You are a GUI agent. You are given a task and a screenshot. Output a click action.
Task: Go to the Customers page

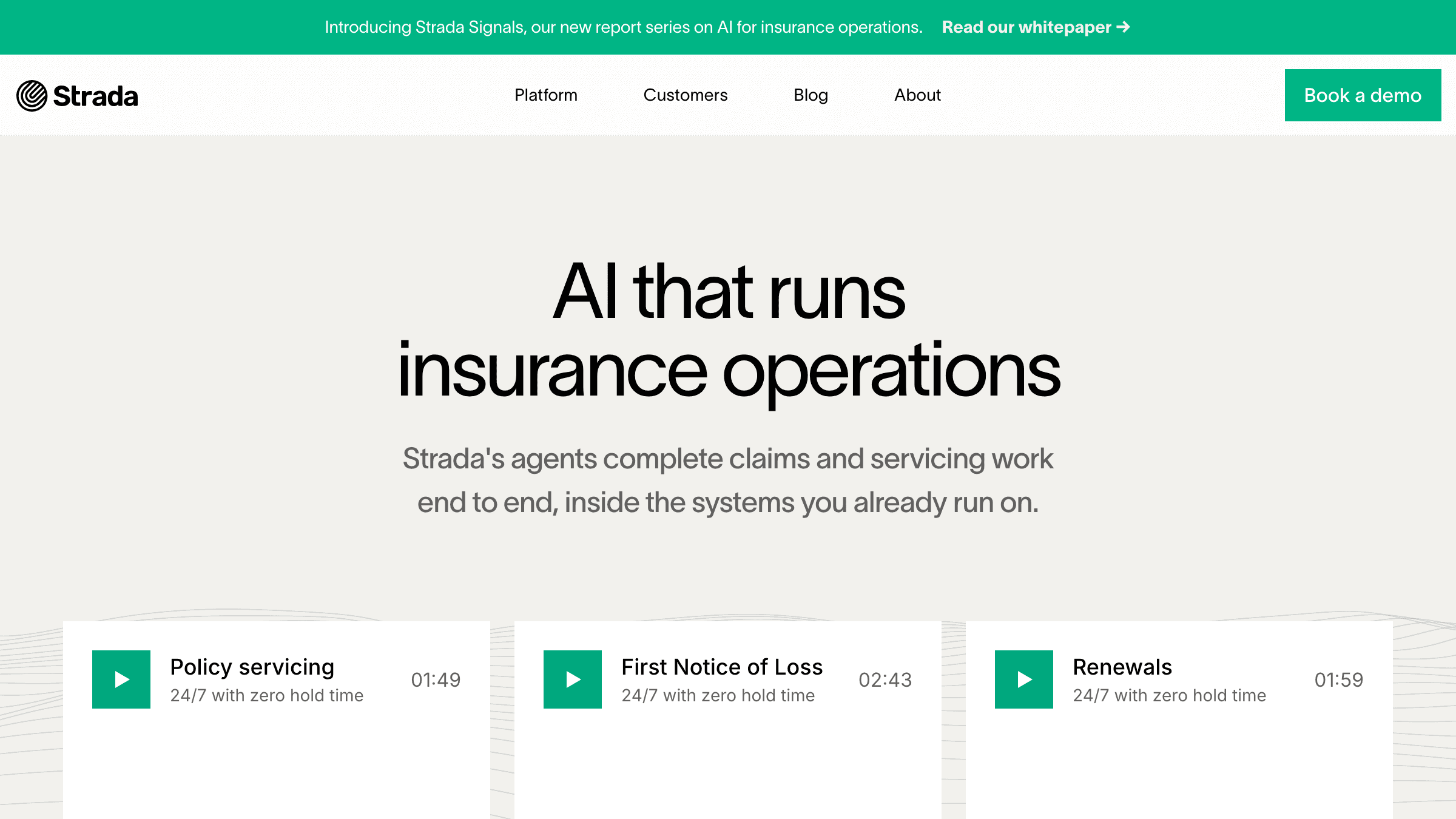click(686, 95)
